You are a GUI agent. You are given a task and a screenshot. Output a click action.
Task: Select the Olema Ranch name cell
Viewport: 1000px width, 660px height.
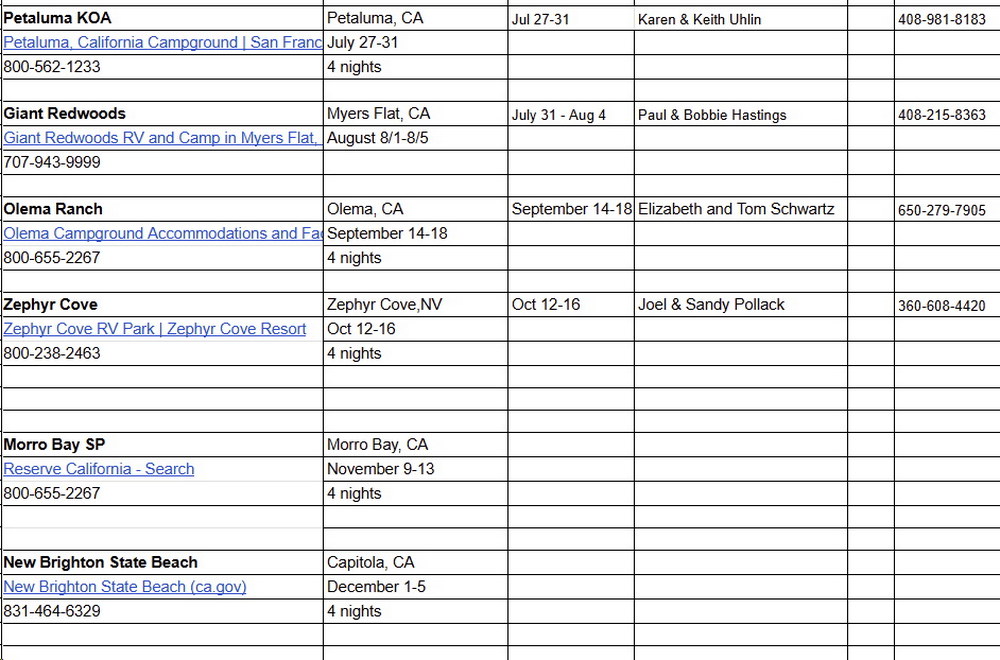click(x=53, y=209)
